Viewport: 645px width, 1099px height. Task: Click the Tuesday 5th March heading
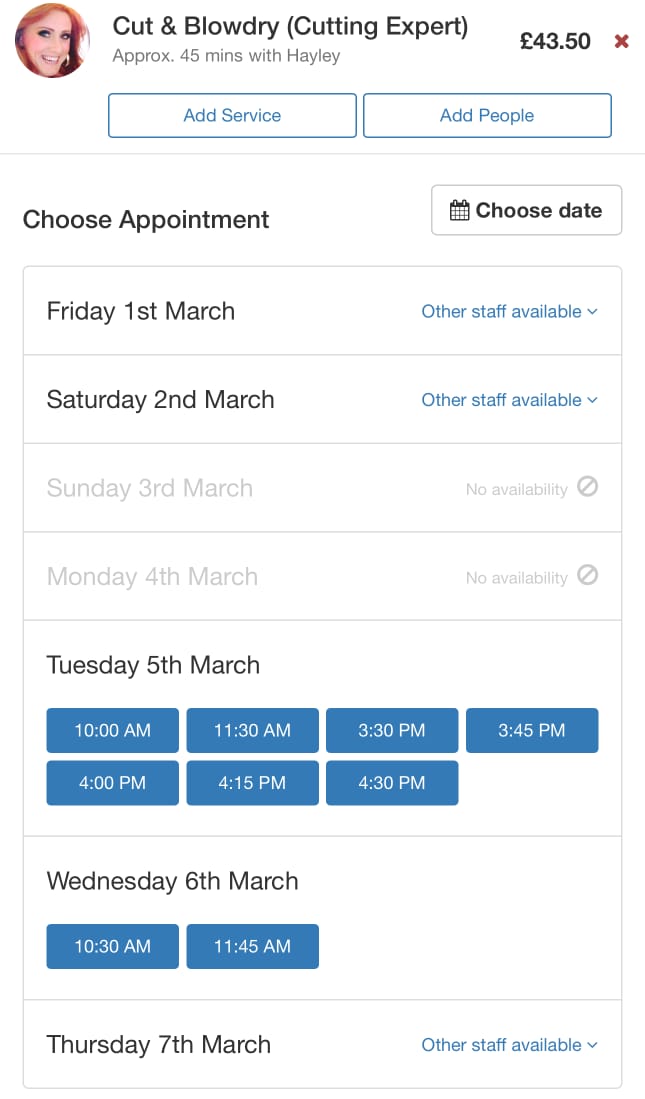pos(153,666)
